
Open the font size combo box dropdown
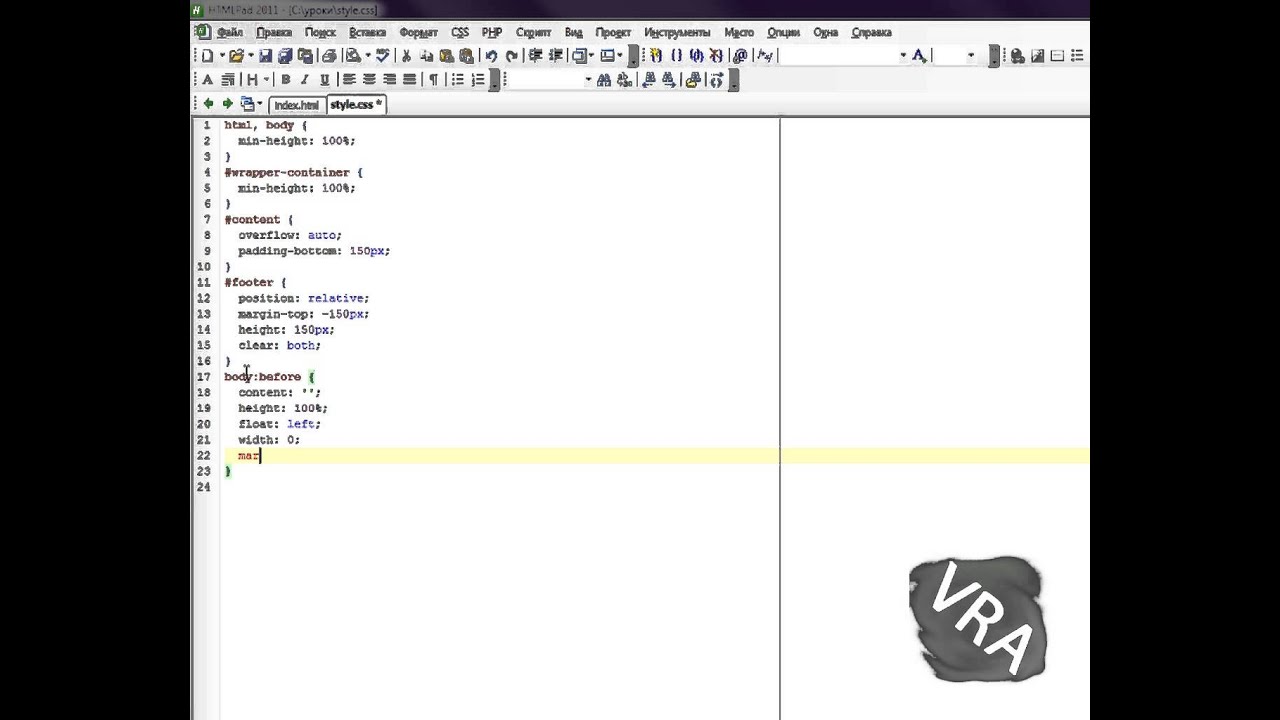[x=970, y=56]
